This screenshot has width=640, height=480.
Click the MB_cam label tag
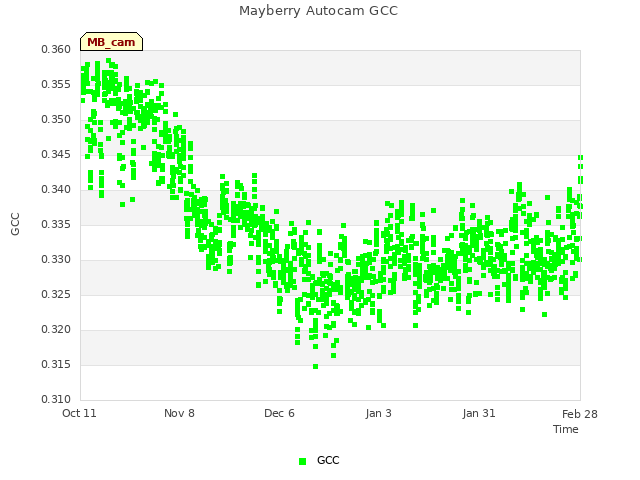[x=111, y=42]
